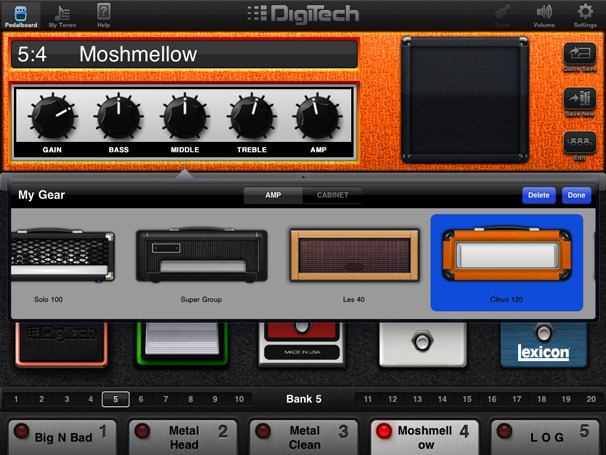Switch to the CABINET tab
Image resolution: width=606 pixels, height=455 pixels.
tap(332, 195)
